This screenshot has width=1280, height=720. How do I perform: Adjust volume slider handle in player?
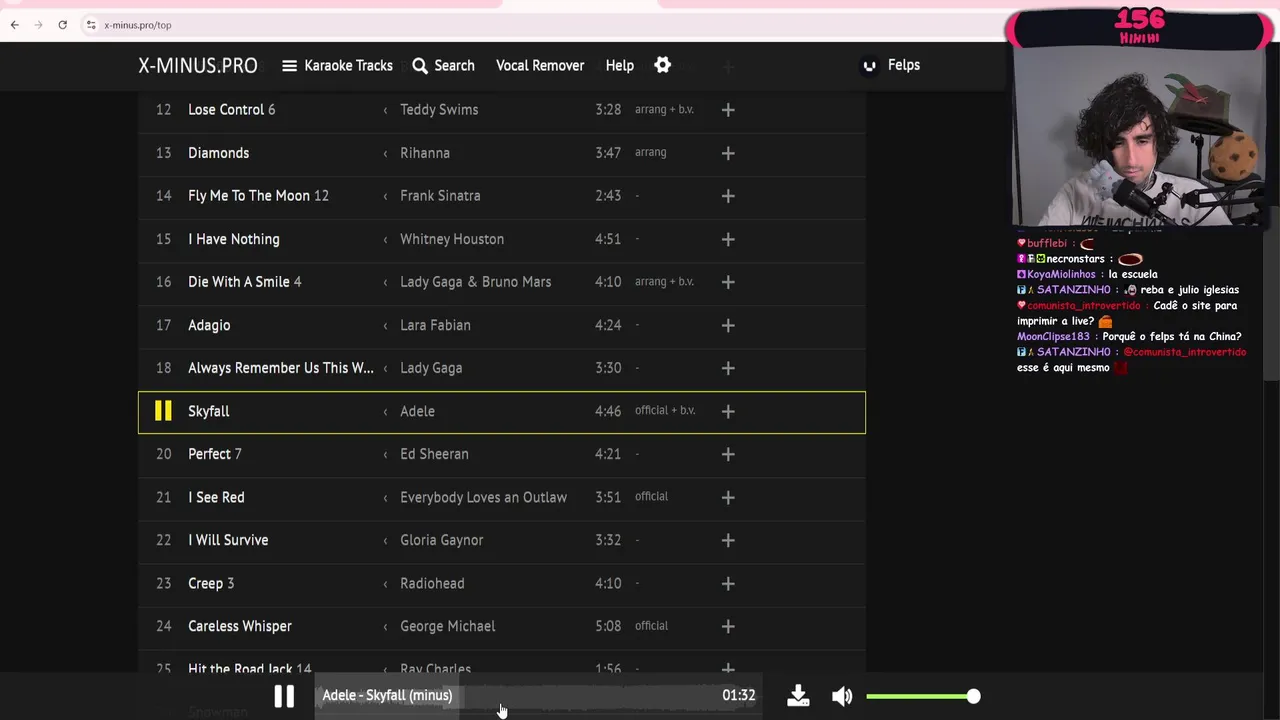[973, 696]
